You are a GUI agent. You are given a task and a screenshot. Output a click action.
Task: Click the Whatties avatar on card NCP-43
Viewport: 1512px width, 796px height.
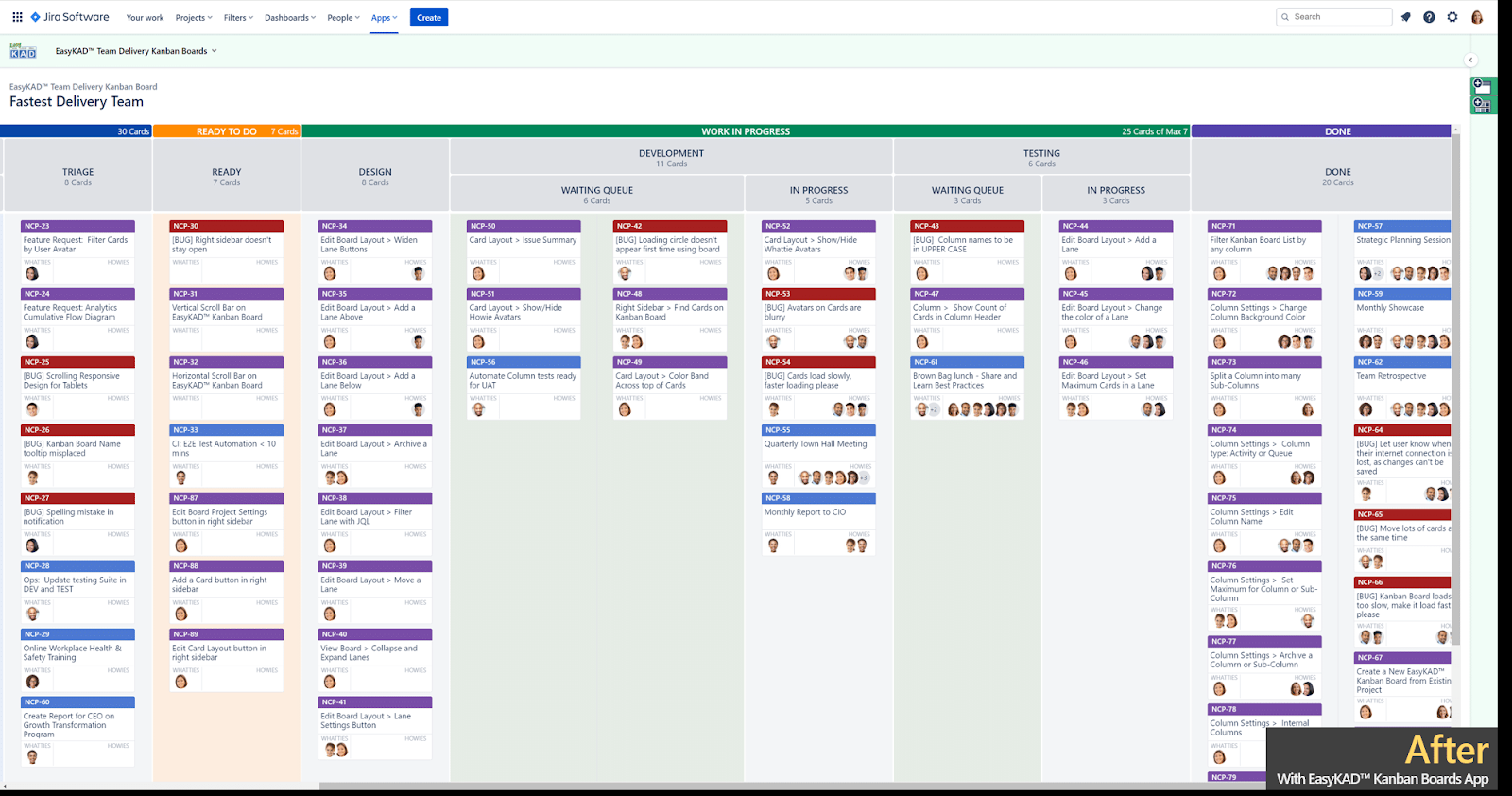tap(922, 273)
